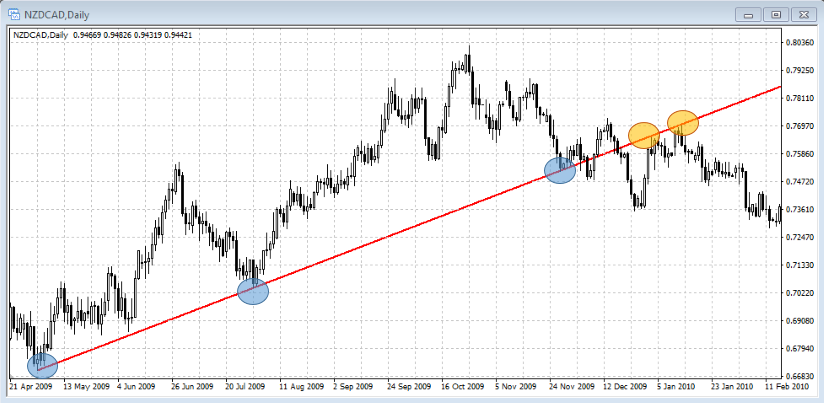Select the left orange ellipse marker
The image size is (824, 404).
(644, 134)
